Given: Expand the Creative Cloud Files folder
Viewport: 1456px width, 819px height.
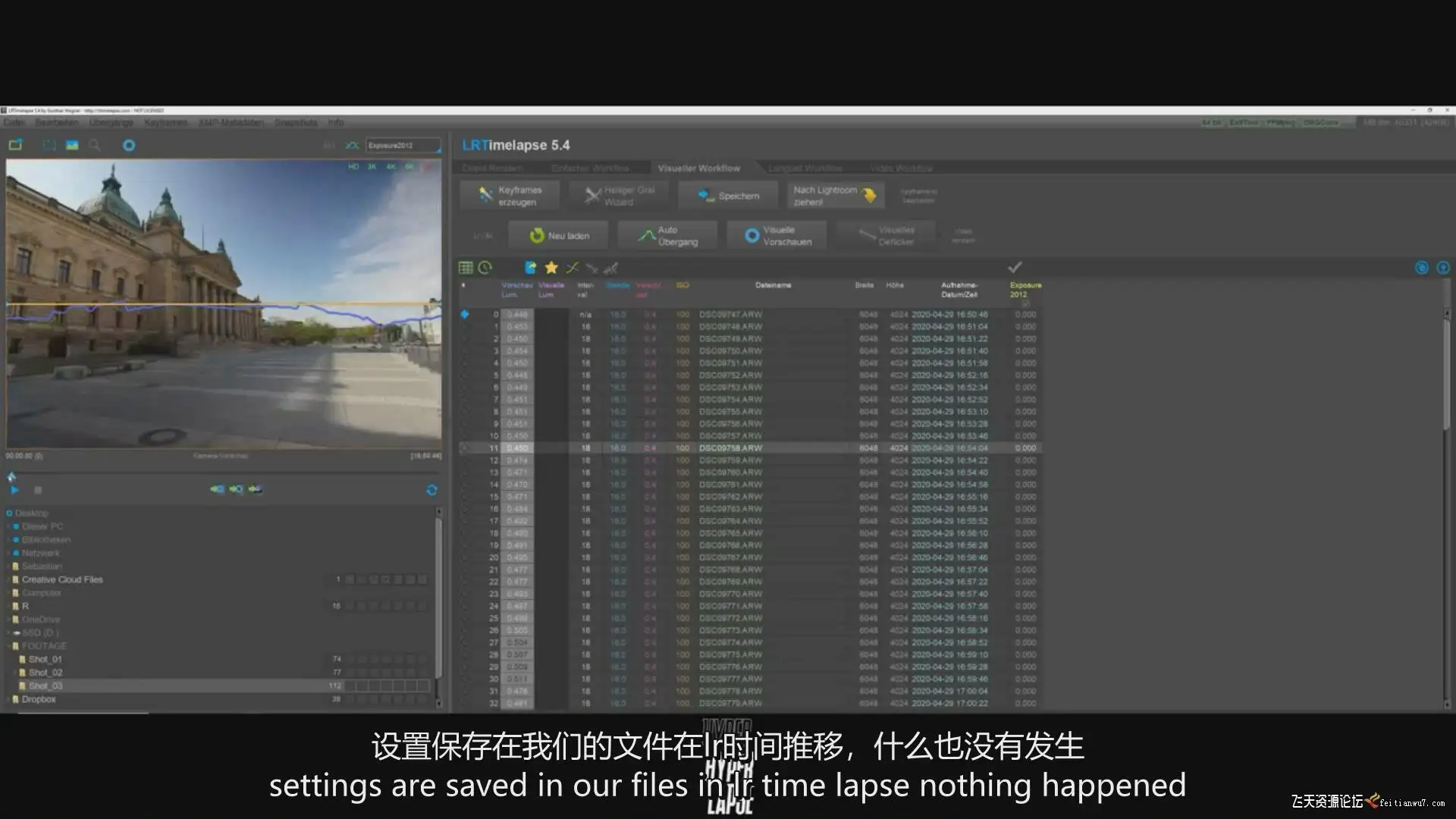Looking at the screenshot, I should coord(9,579).
